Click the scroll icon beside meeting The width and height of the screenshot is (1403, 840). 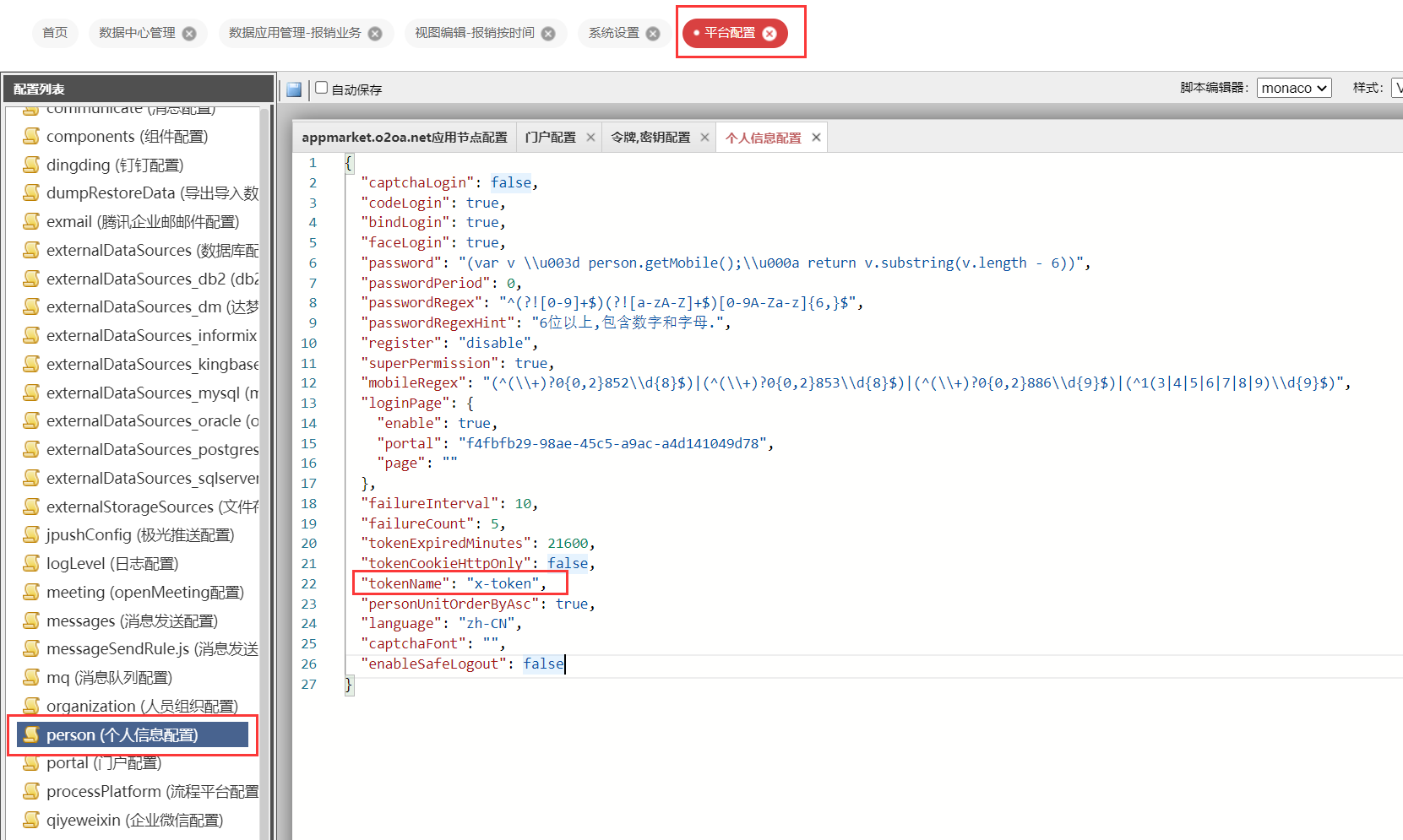pyautogui.click(x=32, y=592)
